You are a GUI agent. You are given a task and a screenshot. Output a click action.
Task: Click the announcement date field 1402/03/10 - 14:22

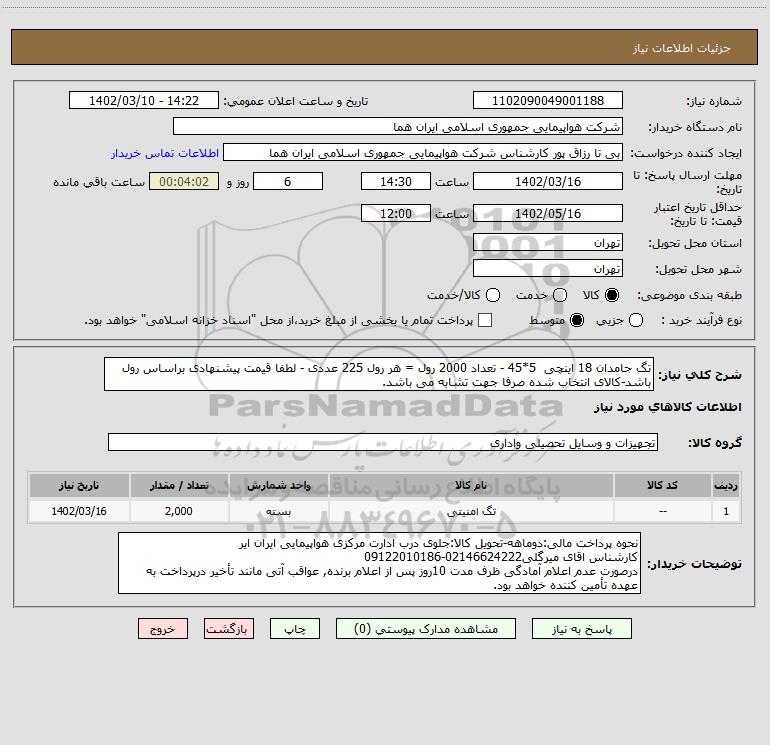[144, 100]
